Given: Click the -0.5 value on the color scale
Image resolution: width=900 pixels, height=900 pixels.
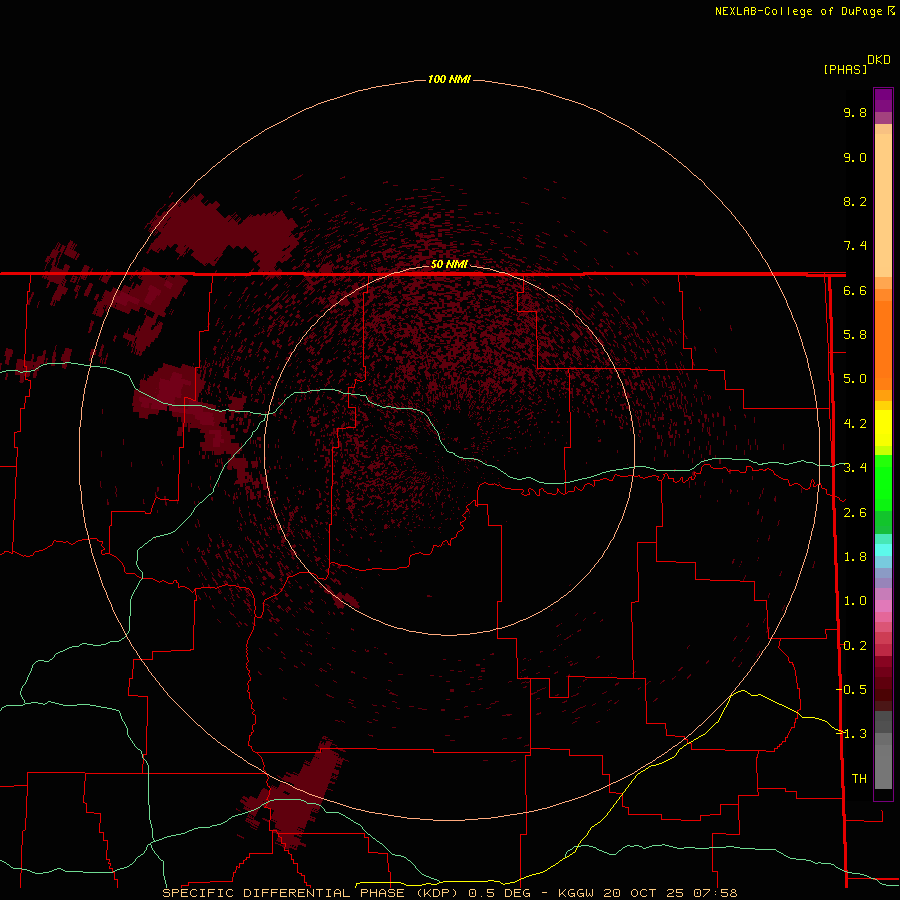Looking at the screenshot, I should tap(852, 689).
